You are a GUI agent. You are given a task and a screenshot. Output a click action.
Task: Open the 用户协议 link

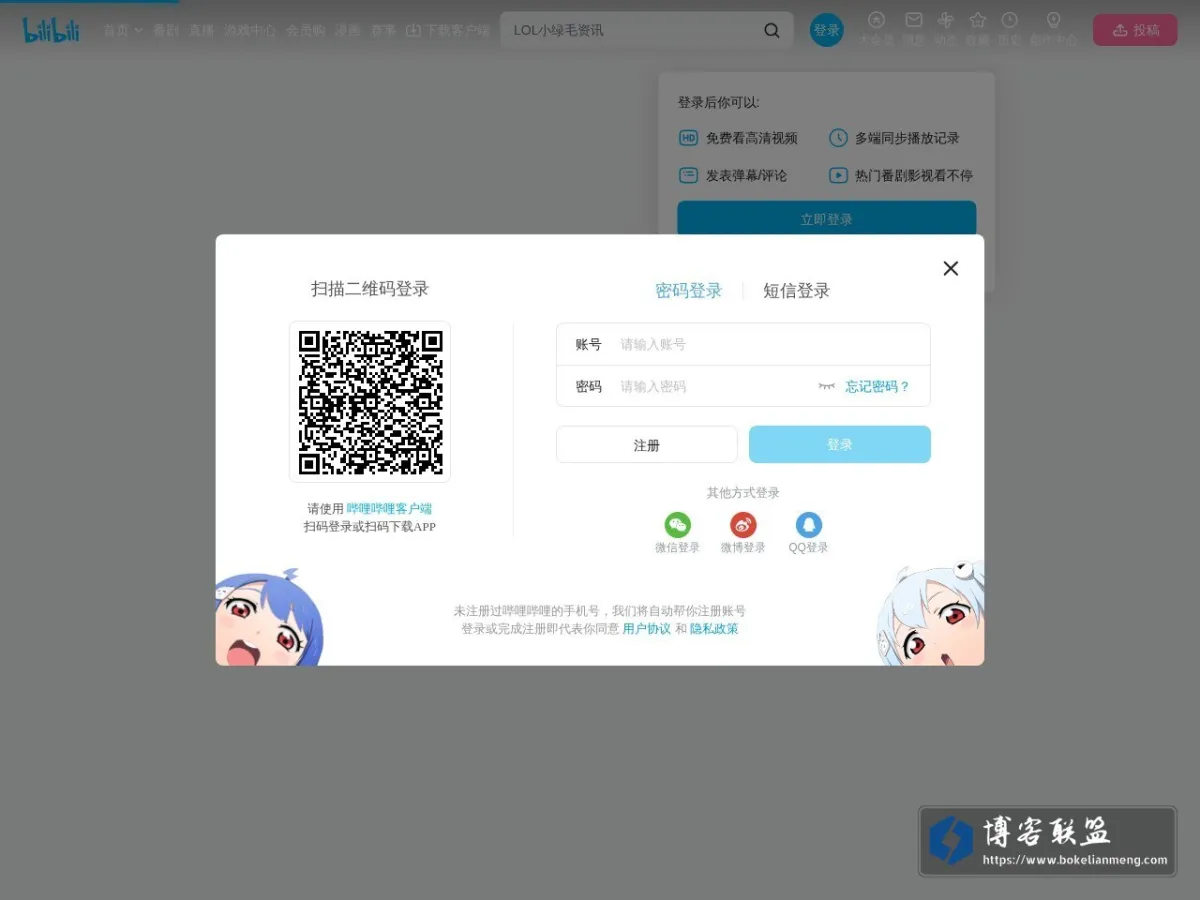(647, 629)
